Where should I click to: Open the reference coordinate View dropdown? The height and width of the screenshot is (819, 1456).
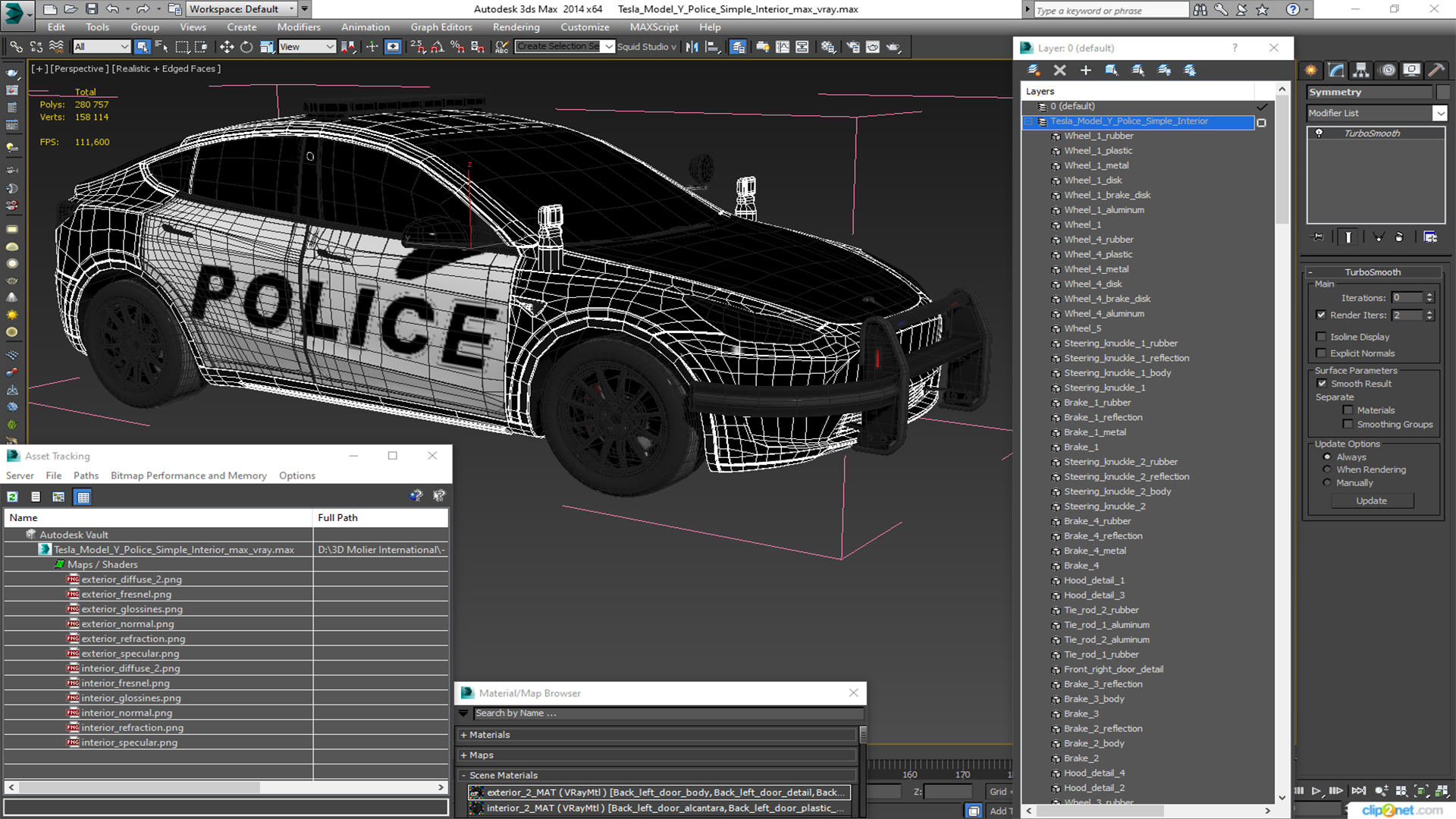click(306, 47)
